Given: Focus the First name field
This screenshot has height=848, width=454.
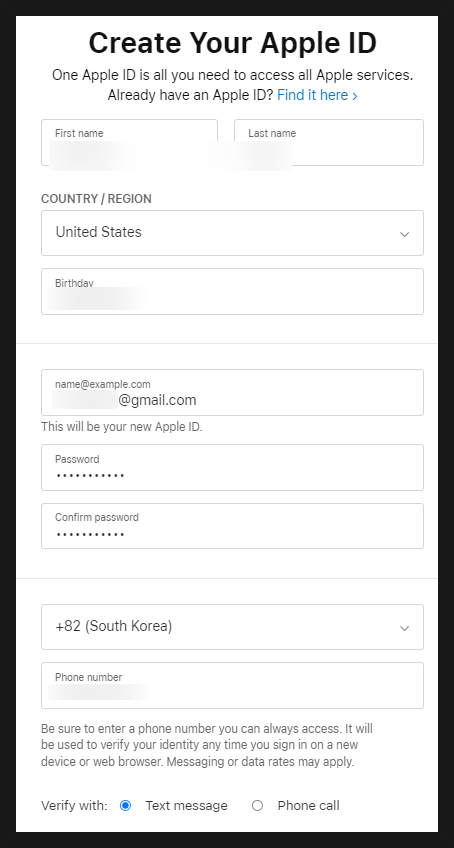Looking at the screenshot, I should click(x=129, y=142).
